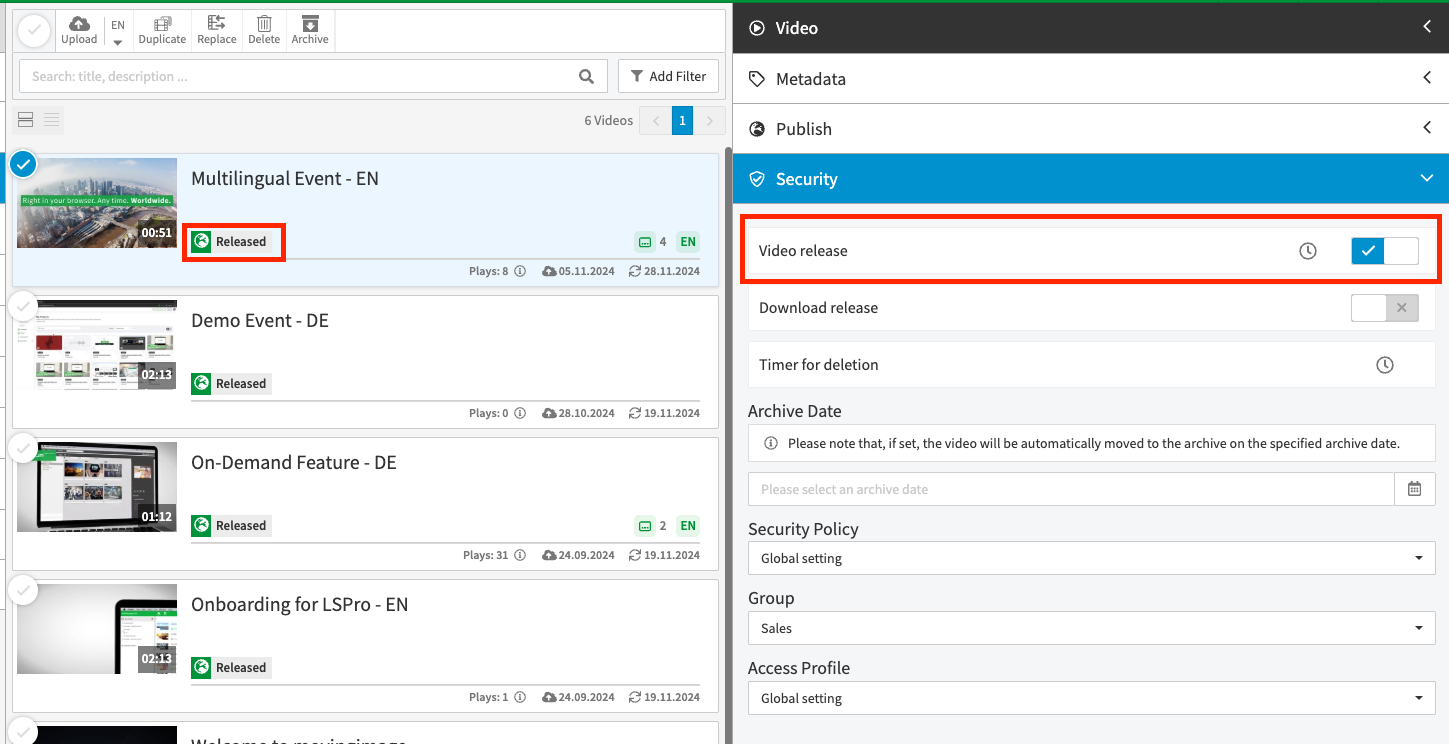The image size is (1449, 744).
Task: Click plays info icon for Demo Event
Action: coord(520,413)
